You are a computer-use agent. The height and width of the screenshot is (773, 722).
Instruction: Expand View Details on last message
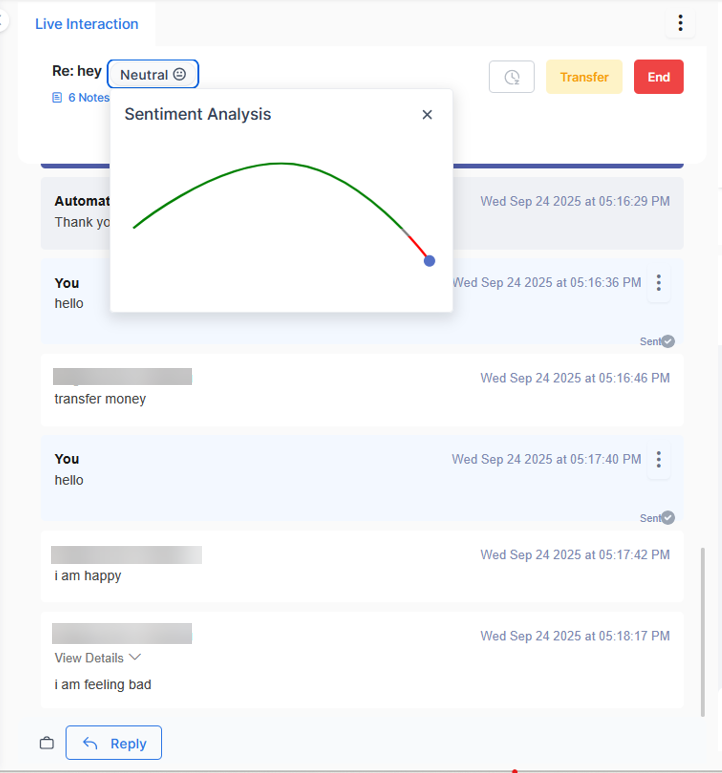coord(89,658)
